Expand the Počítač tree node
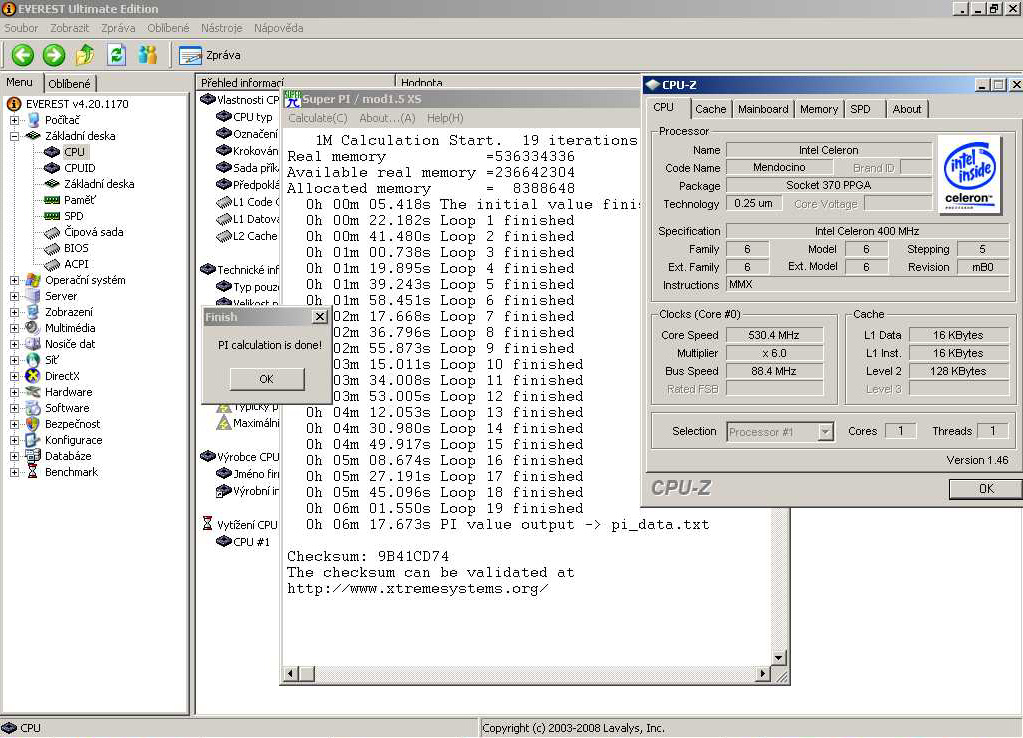 pyautogui.click(x=14, y=120)
